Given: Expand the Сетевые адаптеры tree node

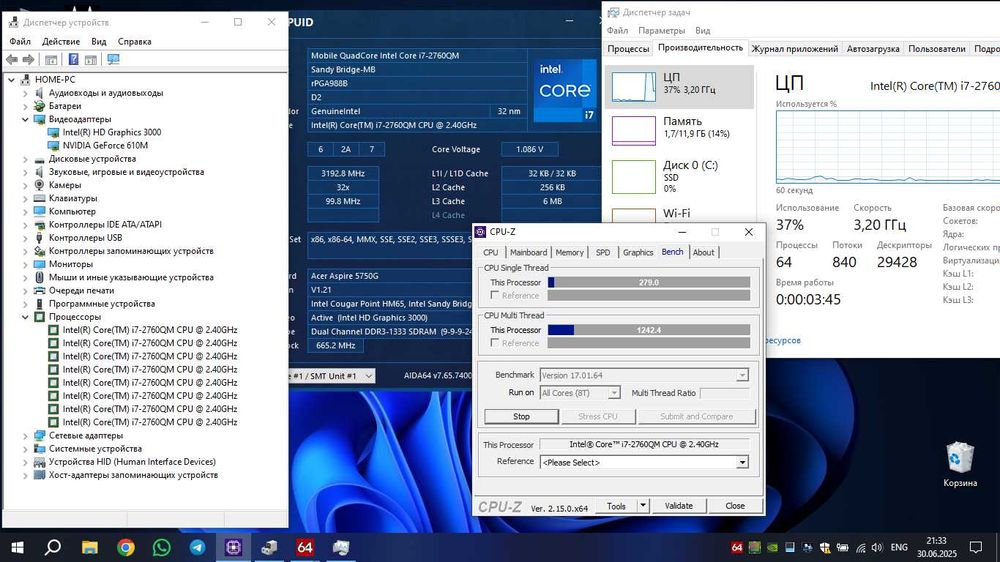Looking at the screenshot, I should [26, 436].
